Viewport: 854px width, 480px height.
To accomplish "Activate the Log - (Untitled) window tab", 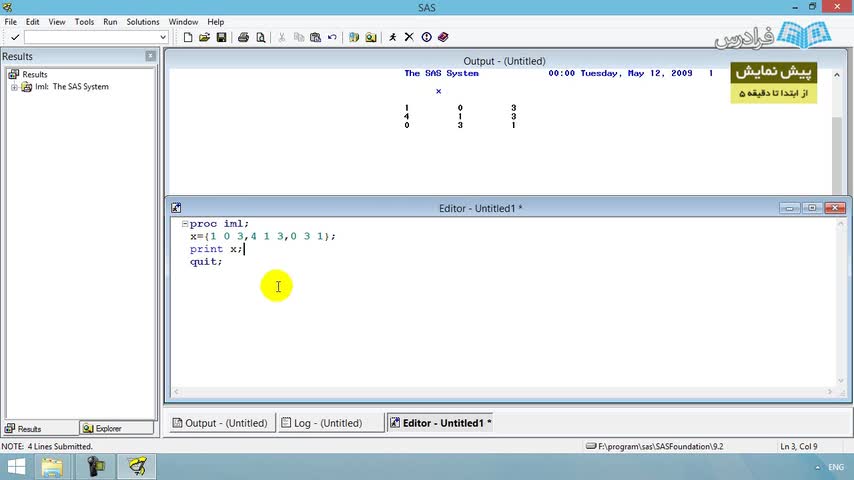I will coord(331,423).
